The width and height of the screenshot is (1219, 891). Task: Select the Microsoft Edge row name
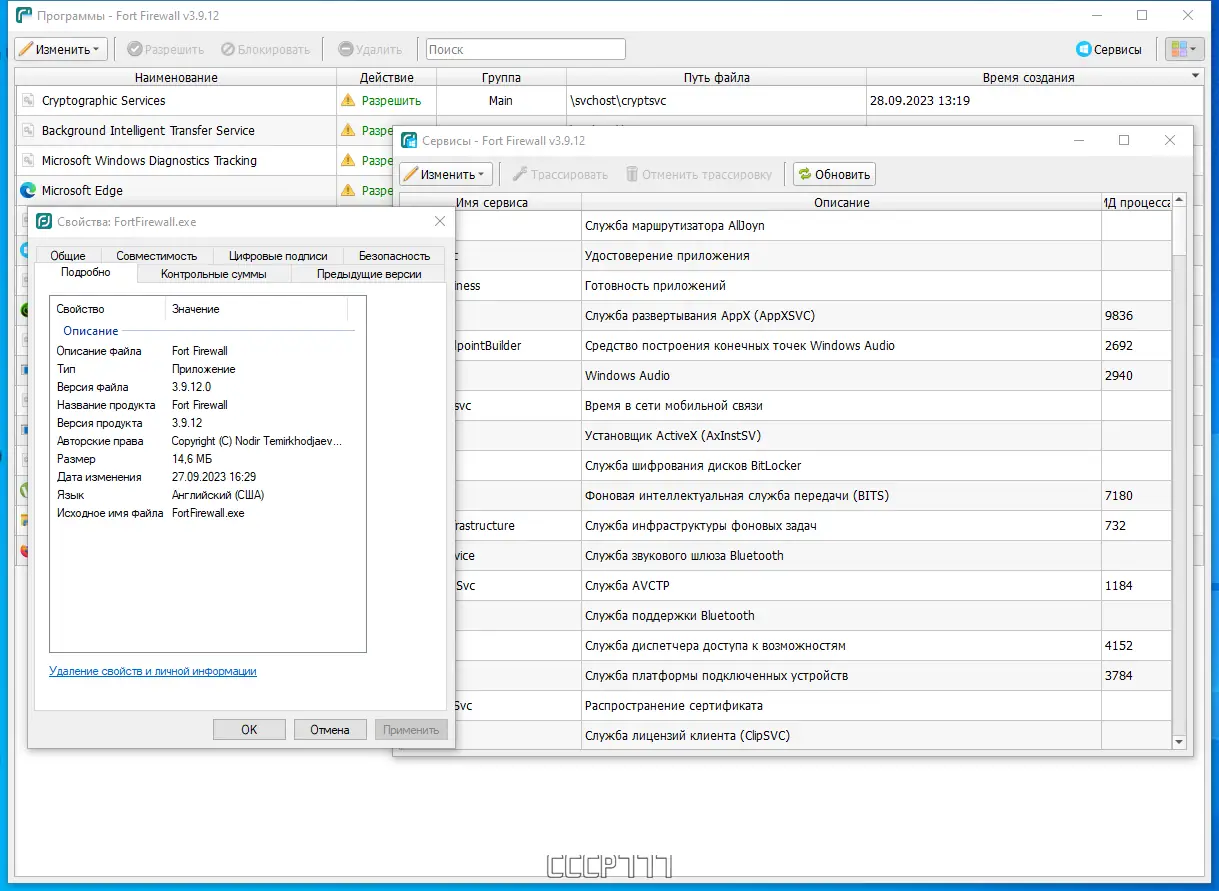click(x=82, y=190)
